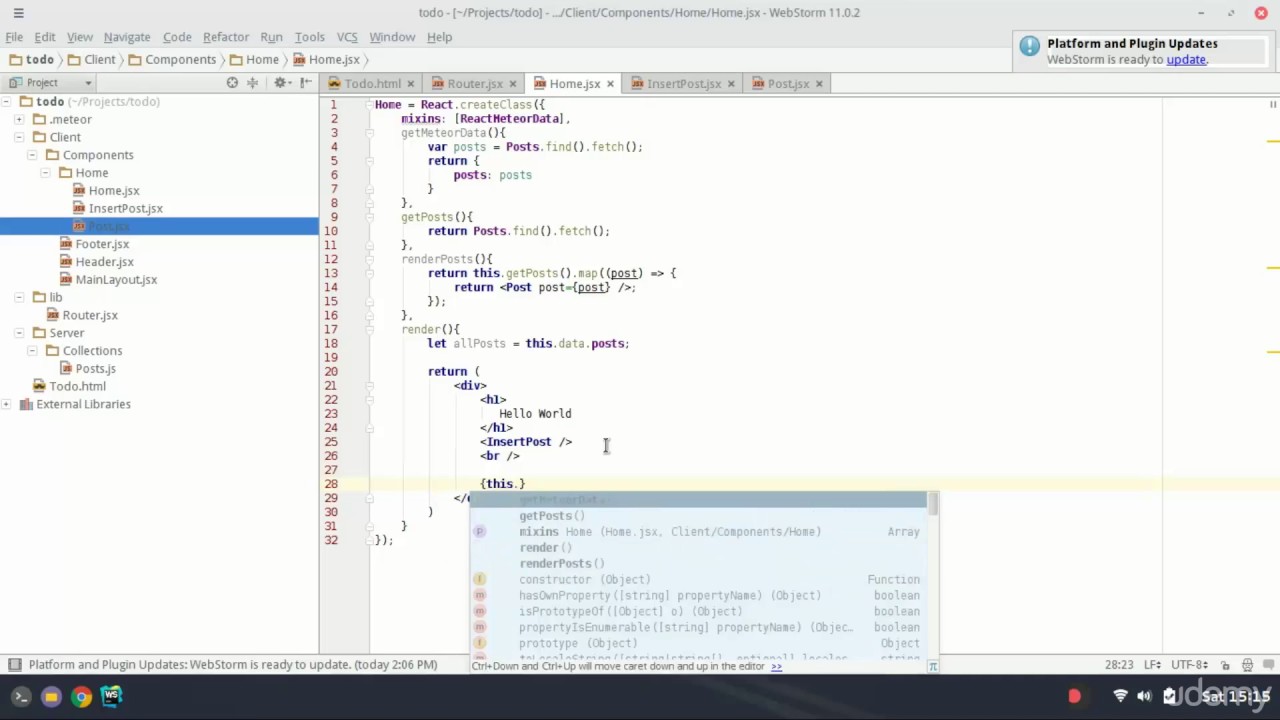
Task: Click the WebStorm icon in the taskbar
Action: click(x=111, y=697)
